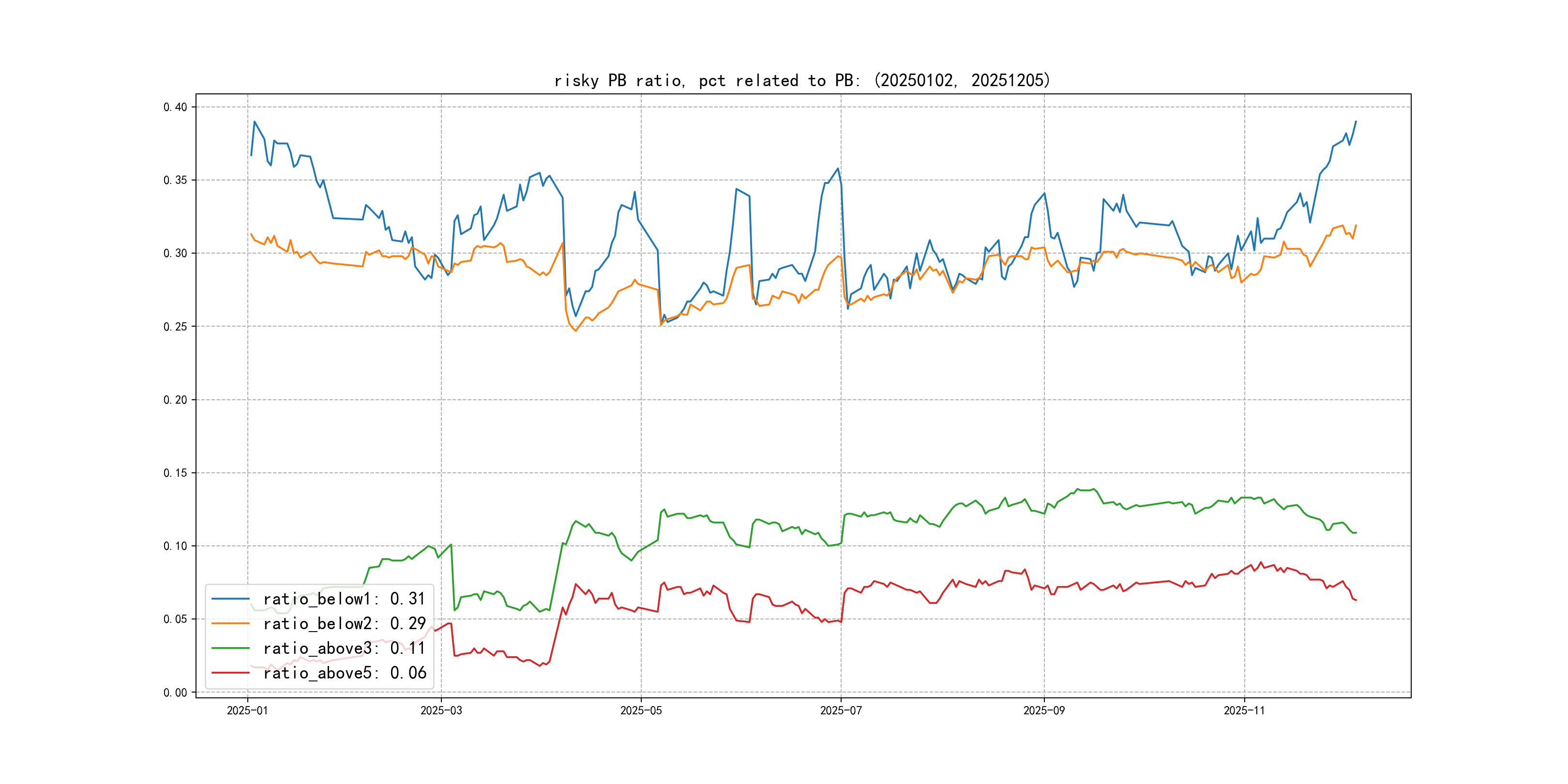Click the 2025-01 x-axis tick label
Screen dimensions: 1568x784
coord(247,711)
